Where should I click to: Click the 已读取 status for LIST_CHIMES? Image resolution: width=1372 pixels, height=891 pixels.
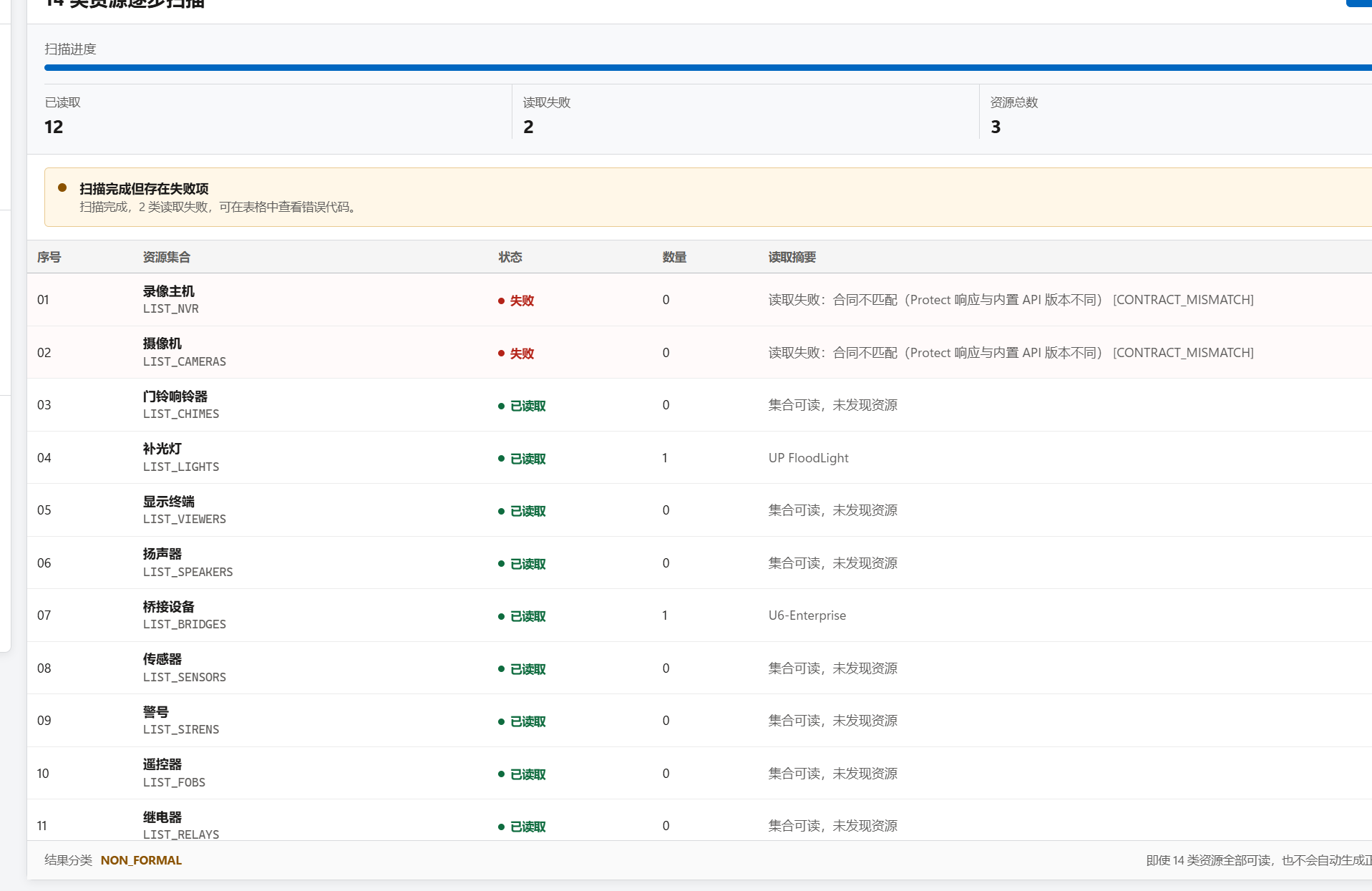(522, 406)
